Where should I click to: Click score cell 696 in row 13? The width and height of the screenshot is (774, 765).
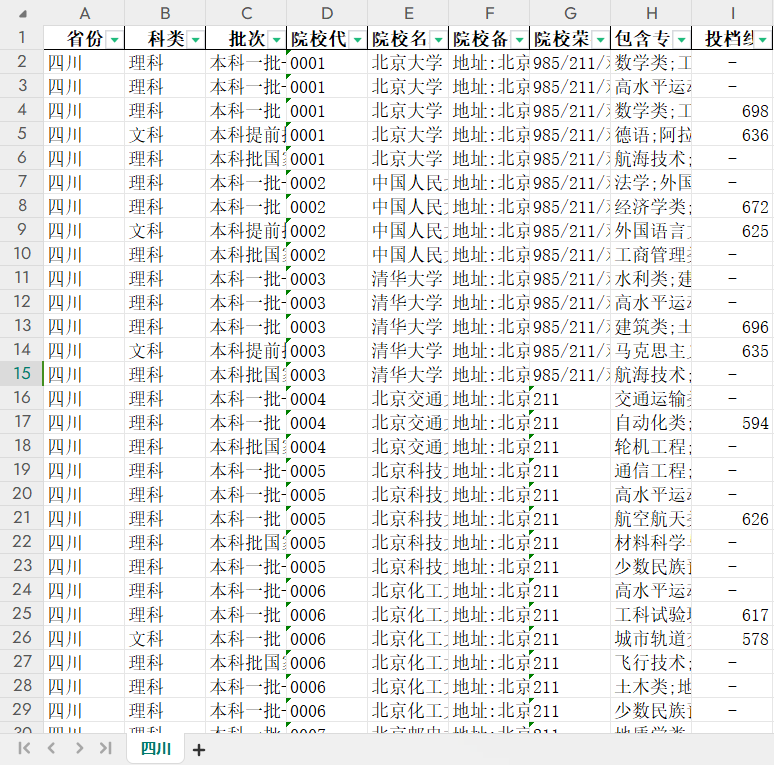click(733, 326)
